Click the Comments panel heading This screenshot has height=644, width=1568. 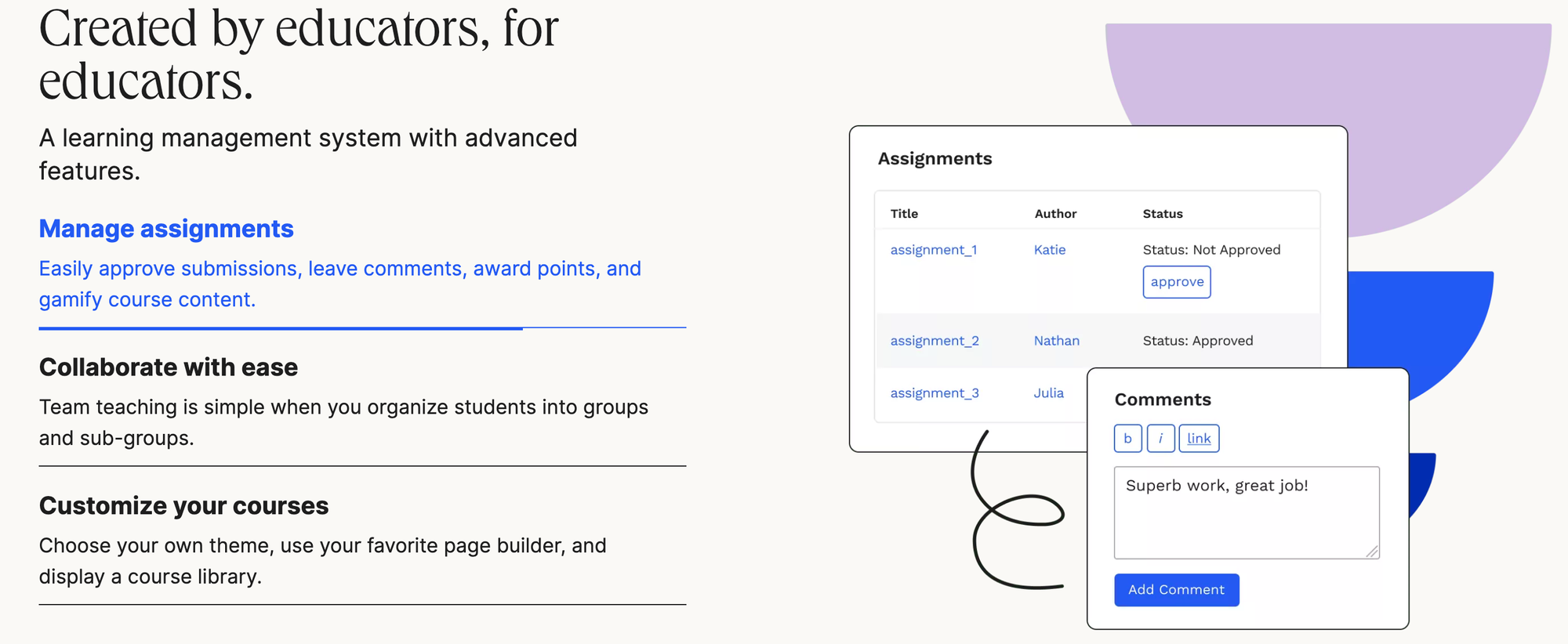coord(1163,399)
